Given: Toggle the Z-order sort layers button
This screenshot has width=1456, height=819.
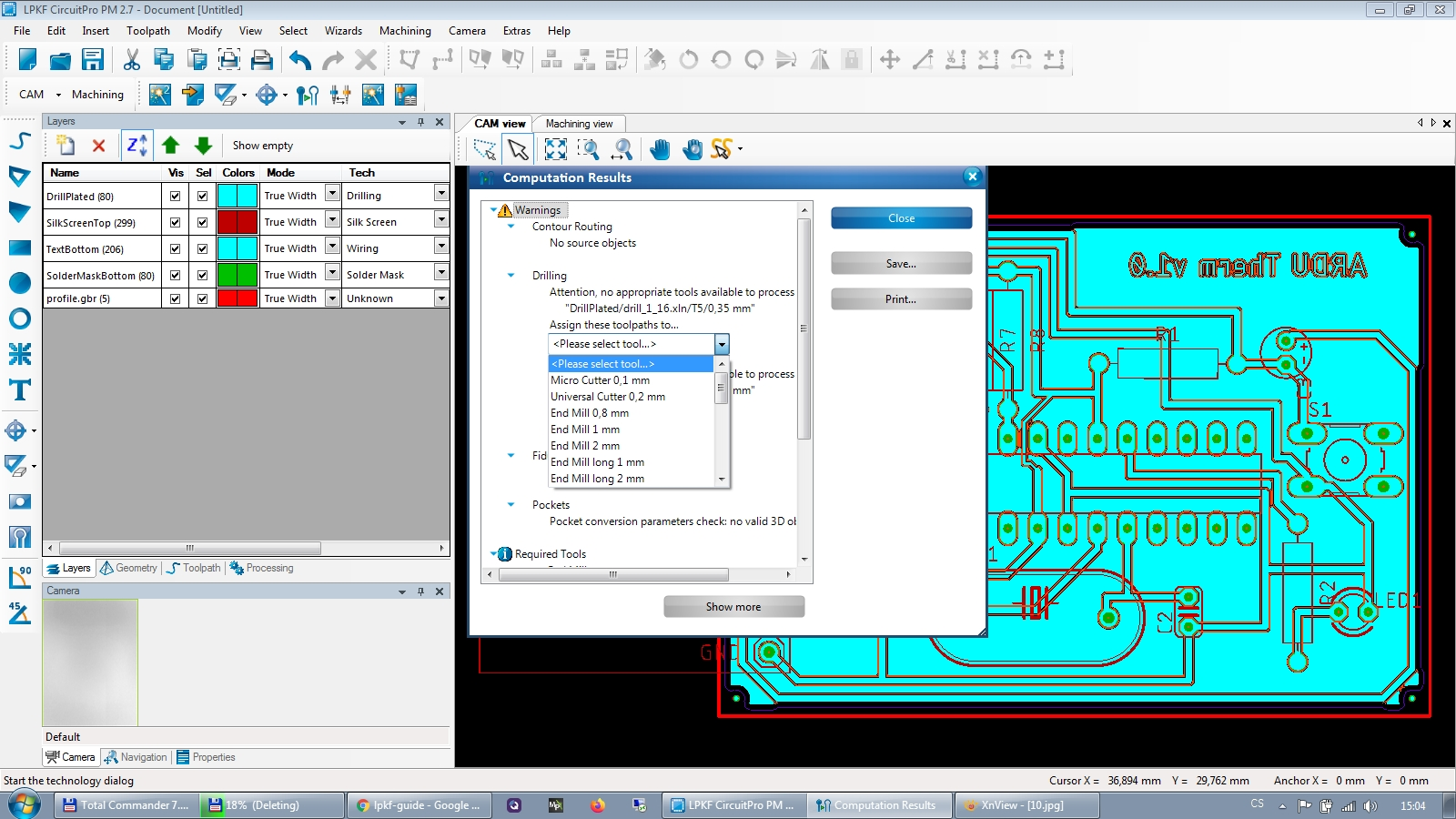Looking at the screenshot, I should pos(136,146).
